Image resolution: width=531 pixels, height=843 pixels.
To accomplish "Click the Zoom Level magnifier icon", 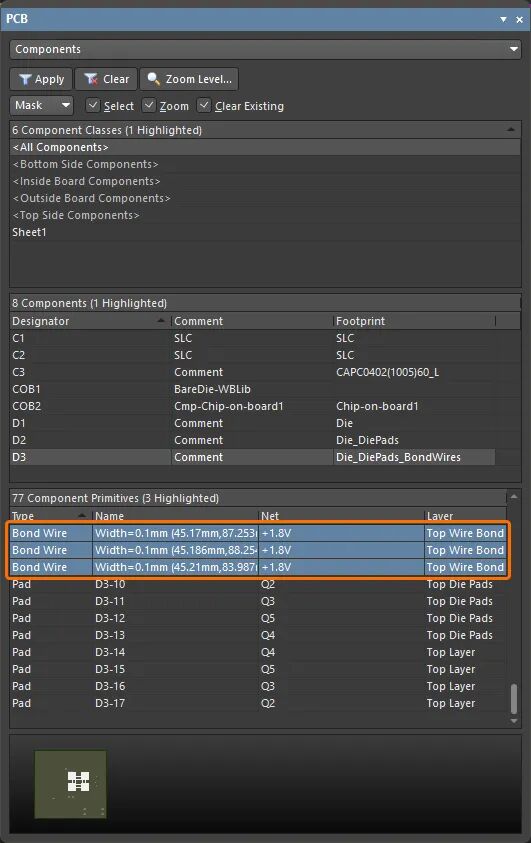I will click(153, 79).
